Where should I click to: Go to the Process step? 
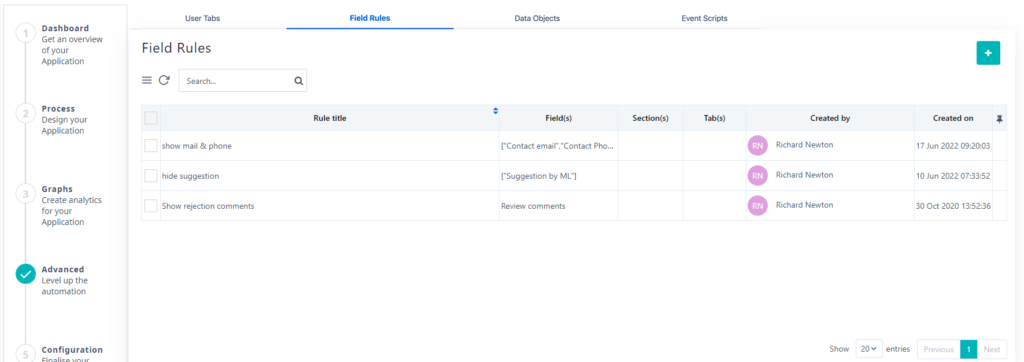[x=58, y=108]
